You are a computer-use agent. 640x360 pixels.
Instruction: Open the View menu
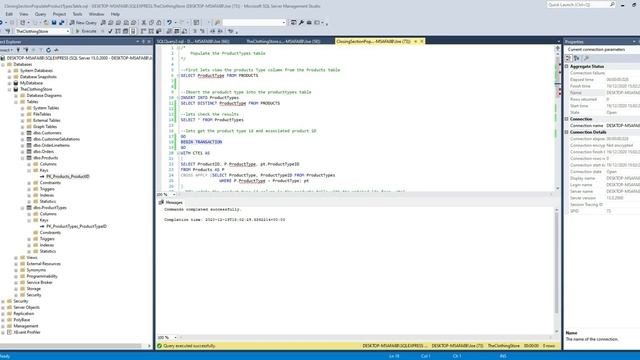pos(24,14)
